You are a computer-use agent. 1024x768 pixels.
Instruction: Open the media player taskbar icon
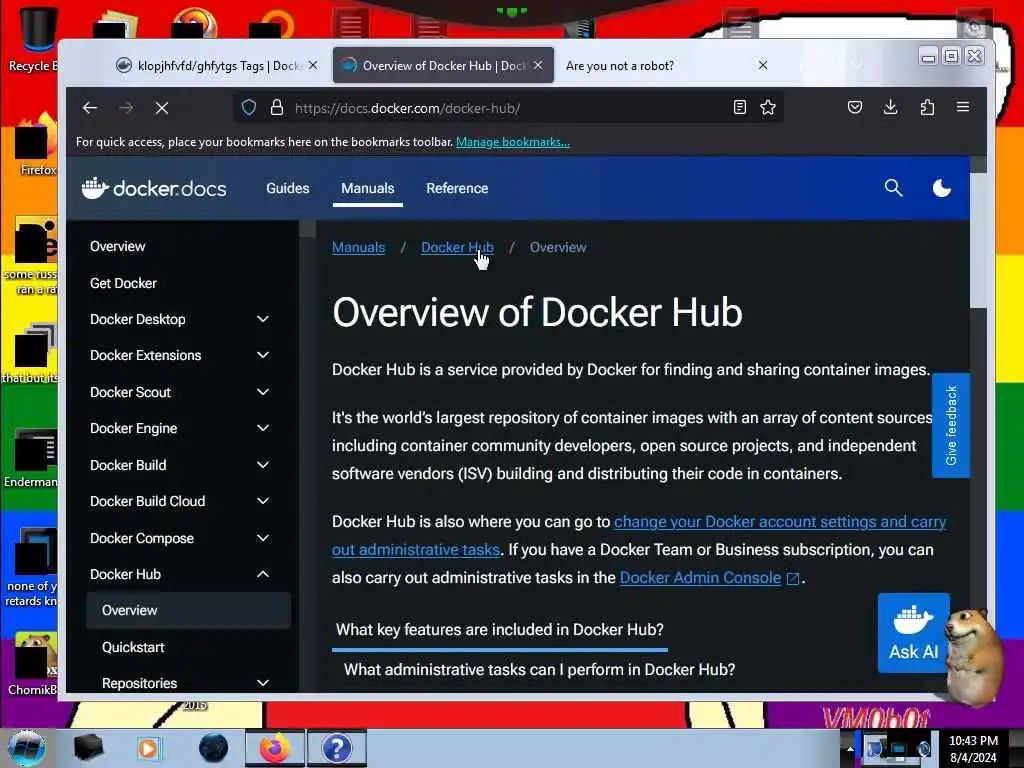tap(148, 748)
